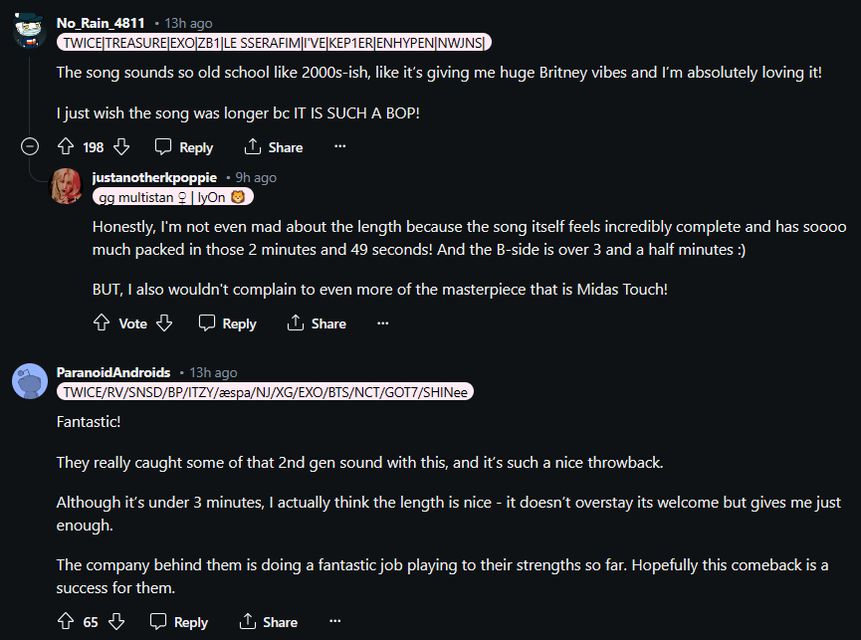Viewport: 861px width, 640px height.
Task: Open justanotherpoppie's profile via username
Action: click(x=154, y=177)
